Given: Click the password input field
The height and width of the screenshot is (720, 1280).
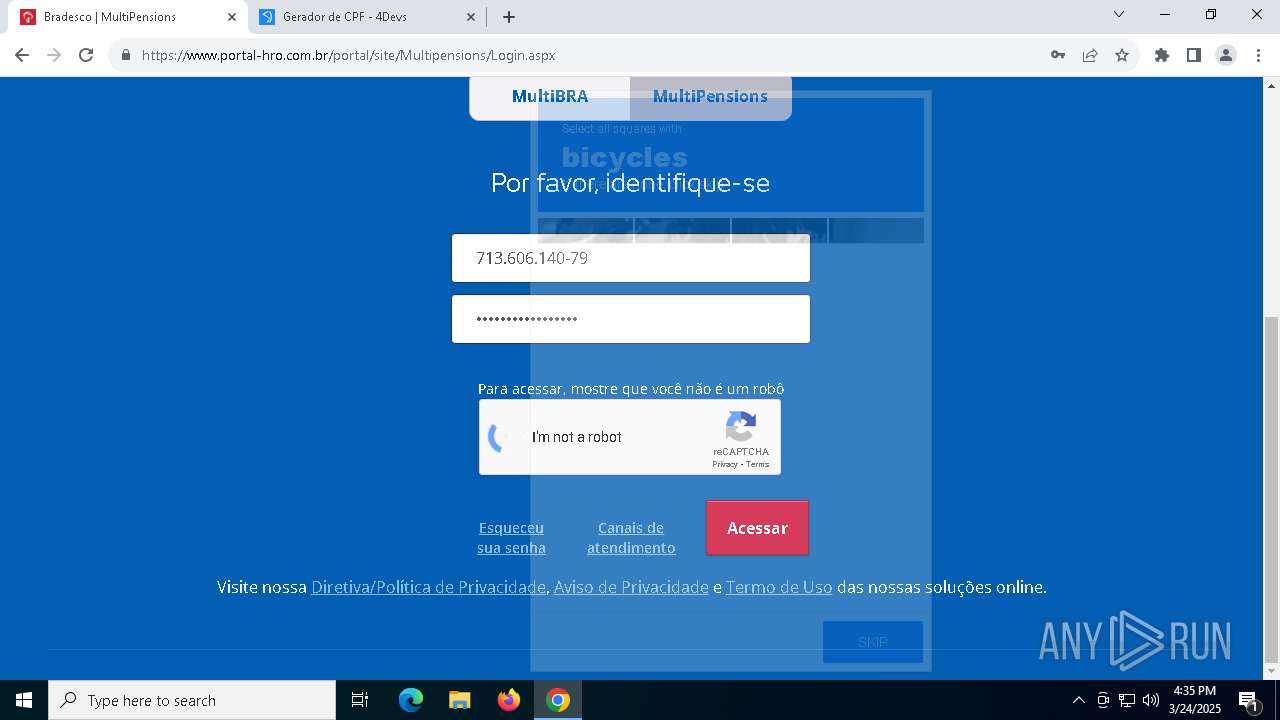Looking at the screenshot, I should point(631,319).
